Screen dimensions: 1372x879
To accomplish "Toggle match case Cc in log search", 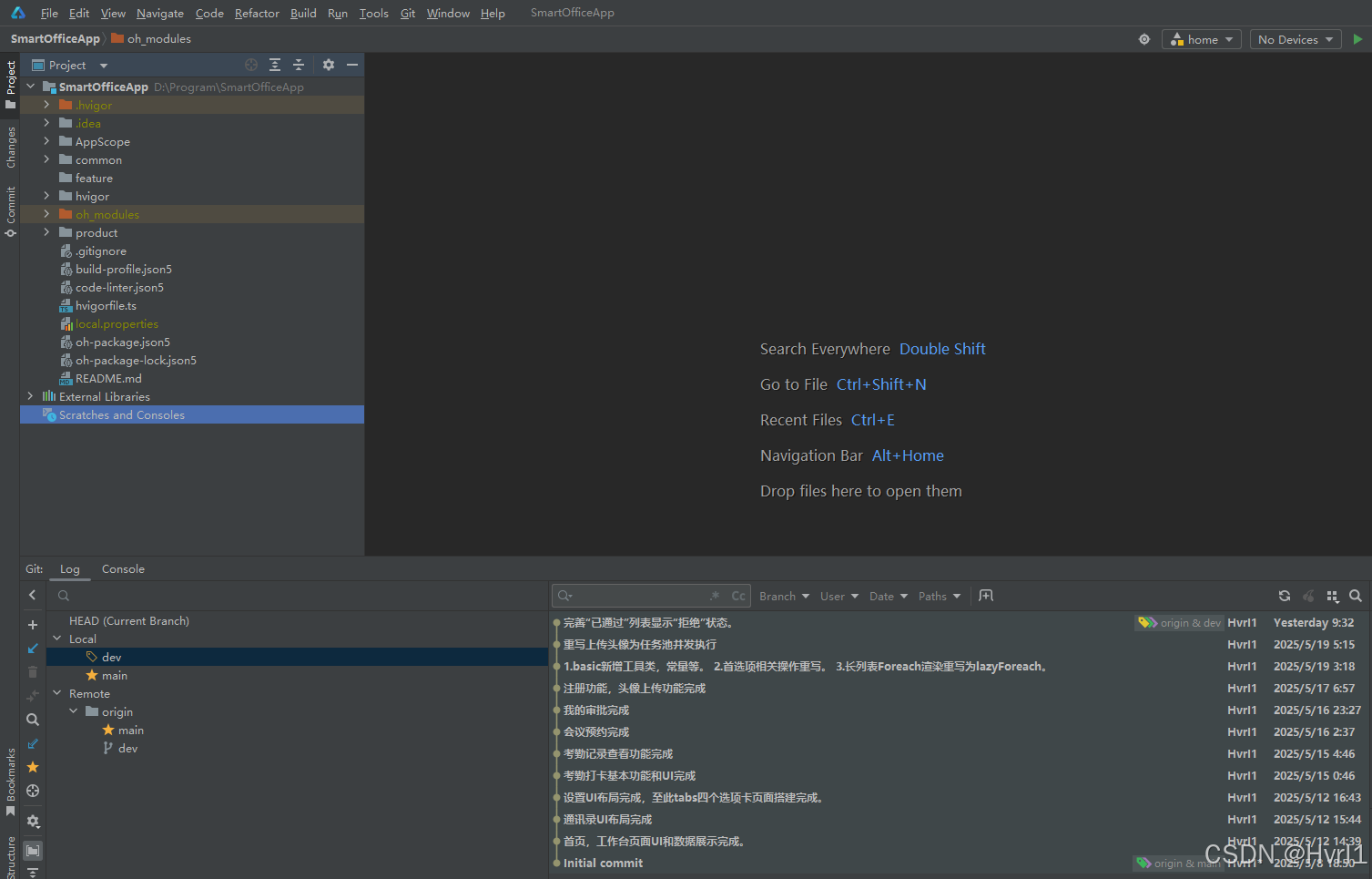I will point(738,596).
